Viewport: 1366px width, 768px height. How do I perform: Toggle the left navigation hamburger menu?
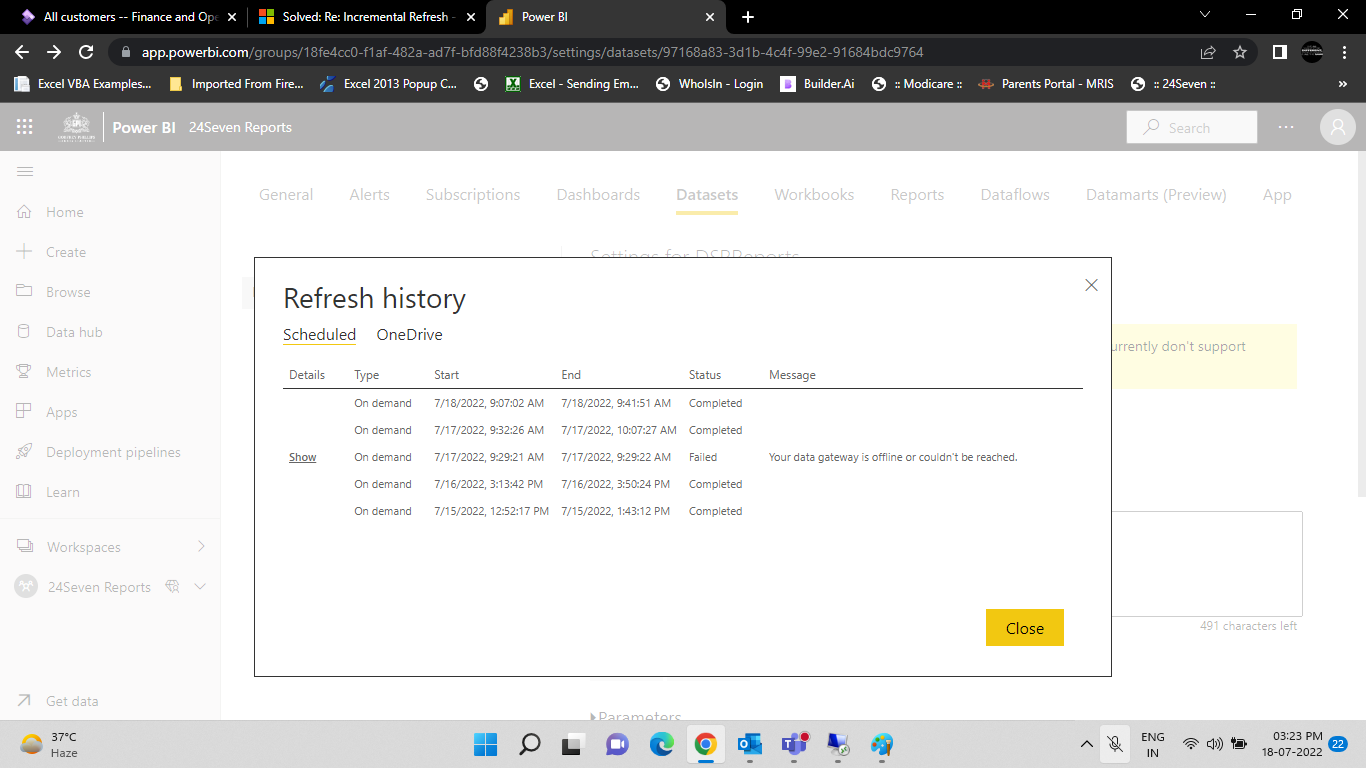(25, 172)
